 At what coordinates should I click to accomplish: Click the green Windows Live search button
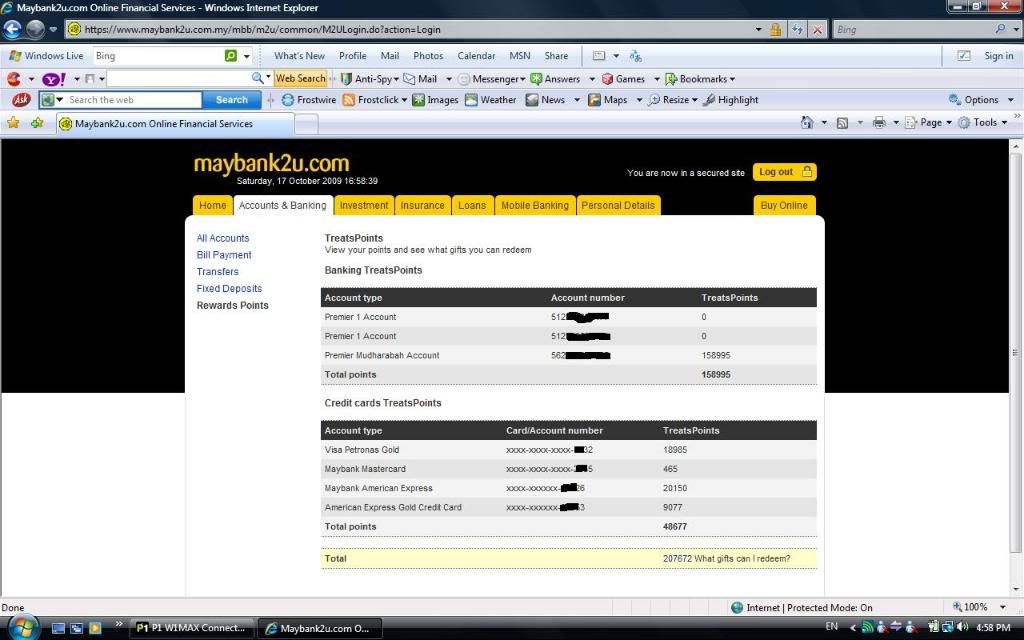point(231,56)
